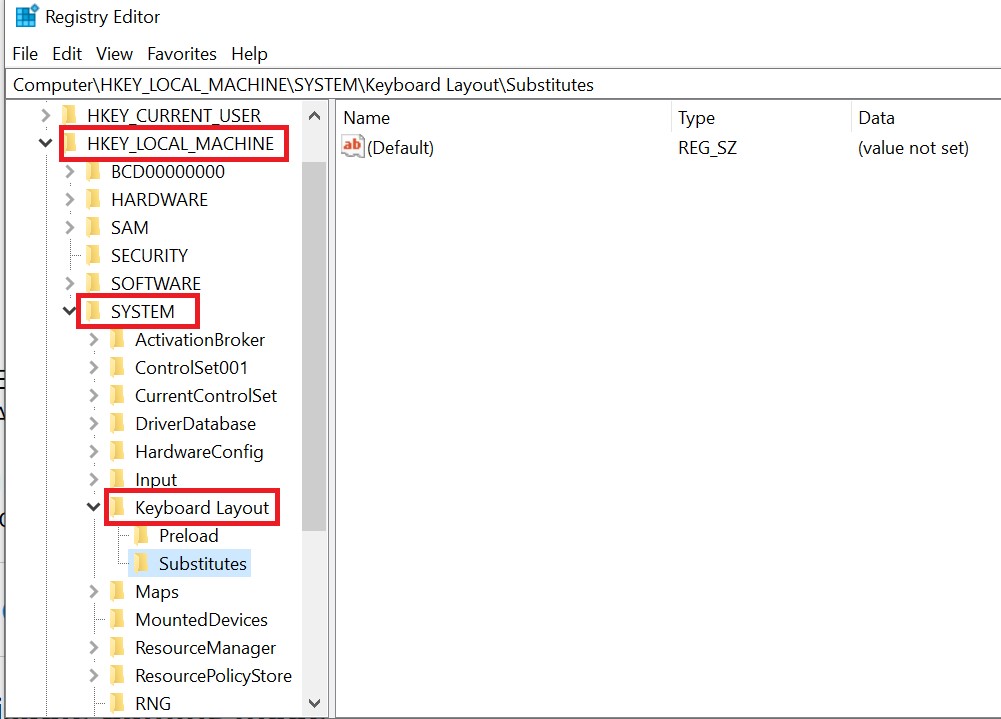Screen dimensions: 1001x719
Task: Expand the ActivationBroker chevron
Action: click(x=94, y=340)
